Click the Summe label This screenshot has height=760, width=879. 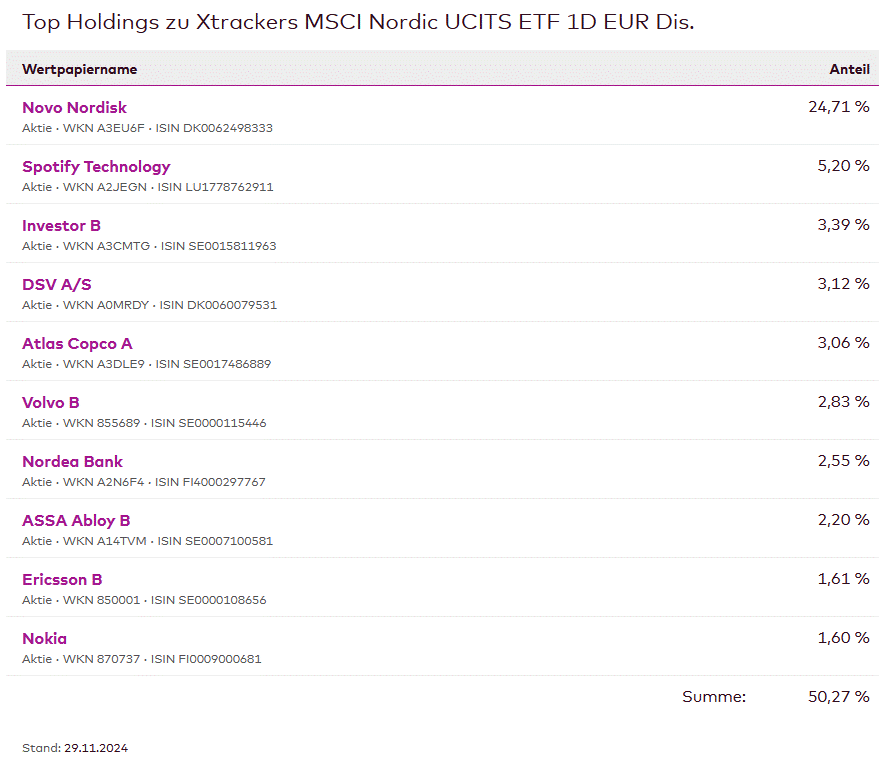point(714,696)
